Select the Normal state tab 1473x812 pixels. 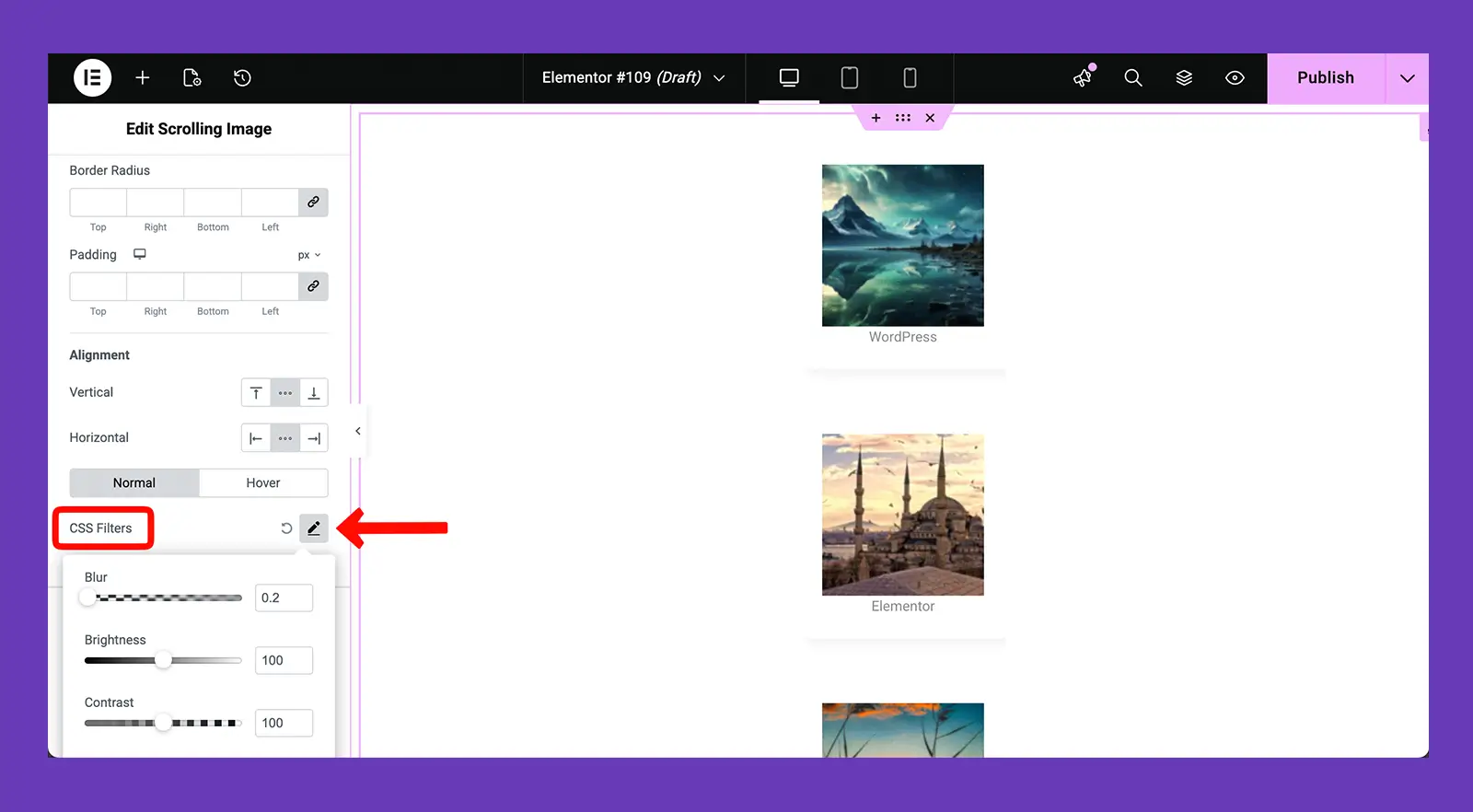pyautogui.click(x=134, y=482)
